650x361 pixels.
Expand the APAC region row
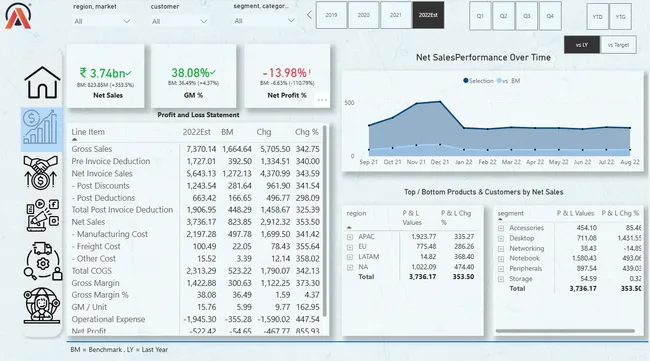point(350,237)
